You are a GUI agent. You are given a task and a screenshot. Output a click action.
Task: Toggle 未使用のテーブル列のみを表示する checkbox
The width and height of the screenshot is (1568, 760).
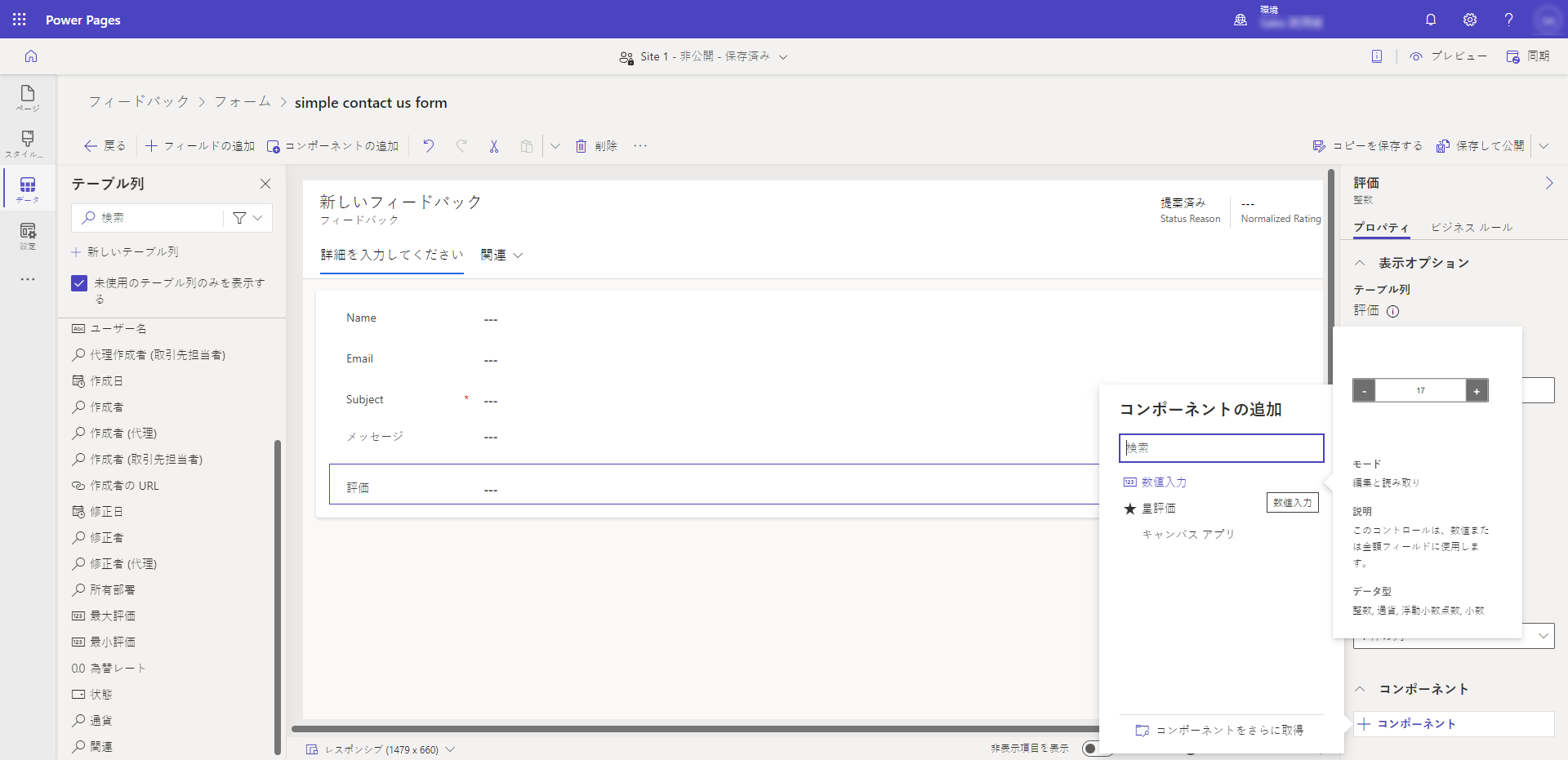click(x=79, y=283)
